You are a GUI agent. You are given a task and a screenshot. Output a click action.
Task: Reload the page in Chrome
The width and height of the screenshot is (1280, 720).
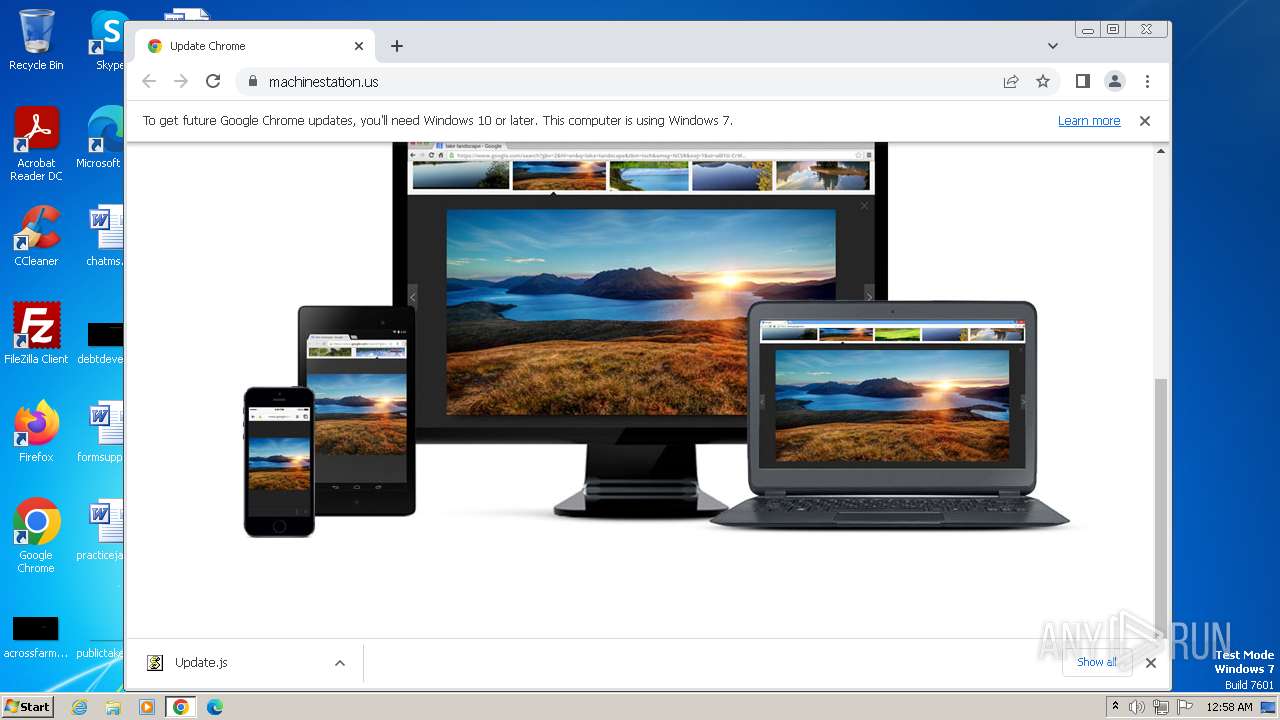coord(213,82)
